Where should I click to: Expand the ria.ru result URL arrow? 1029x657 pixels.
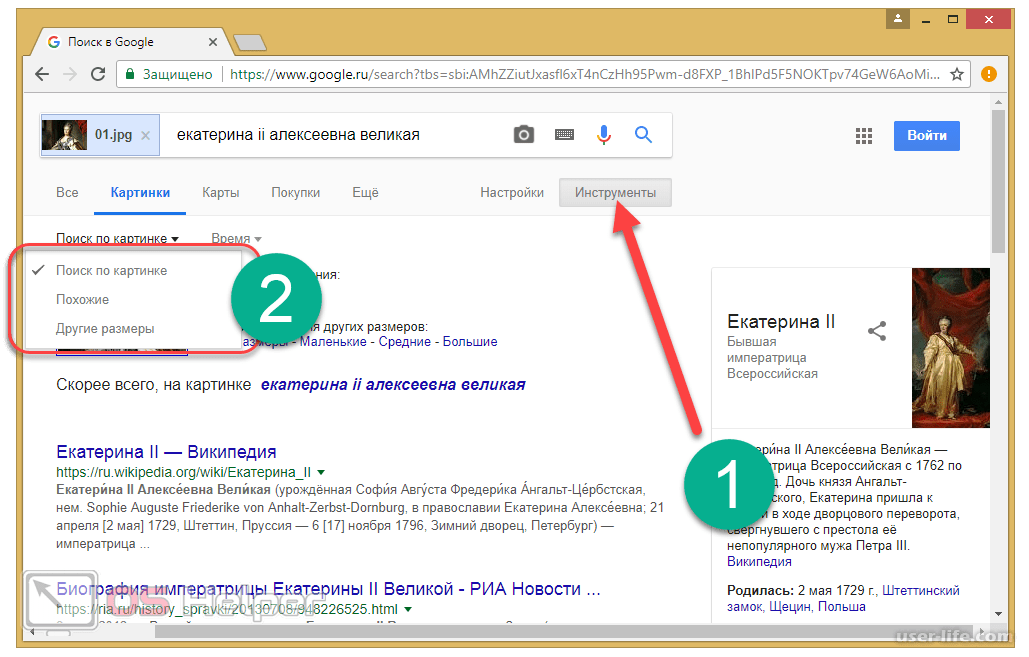408,609
